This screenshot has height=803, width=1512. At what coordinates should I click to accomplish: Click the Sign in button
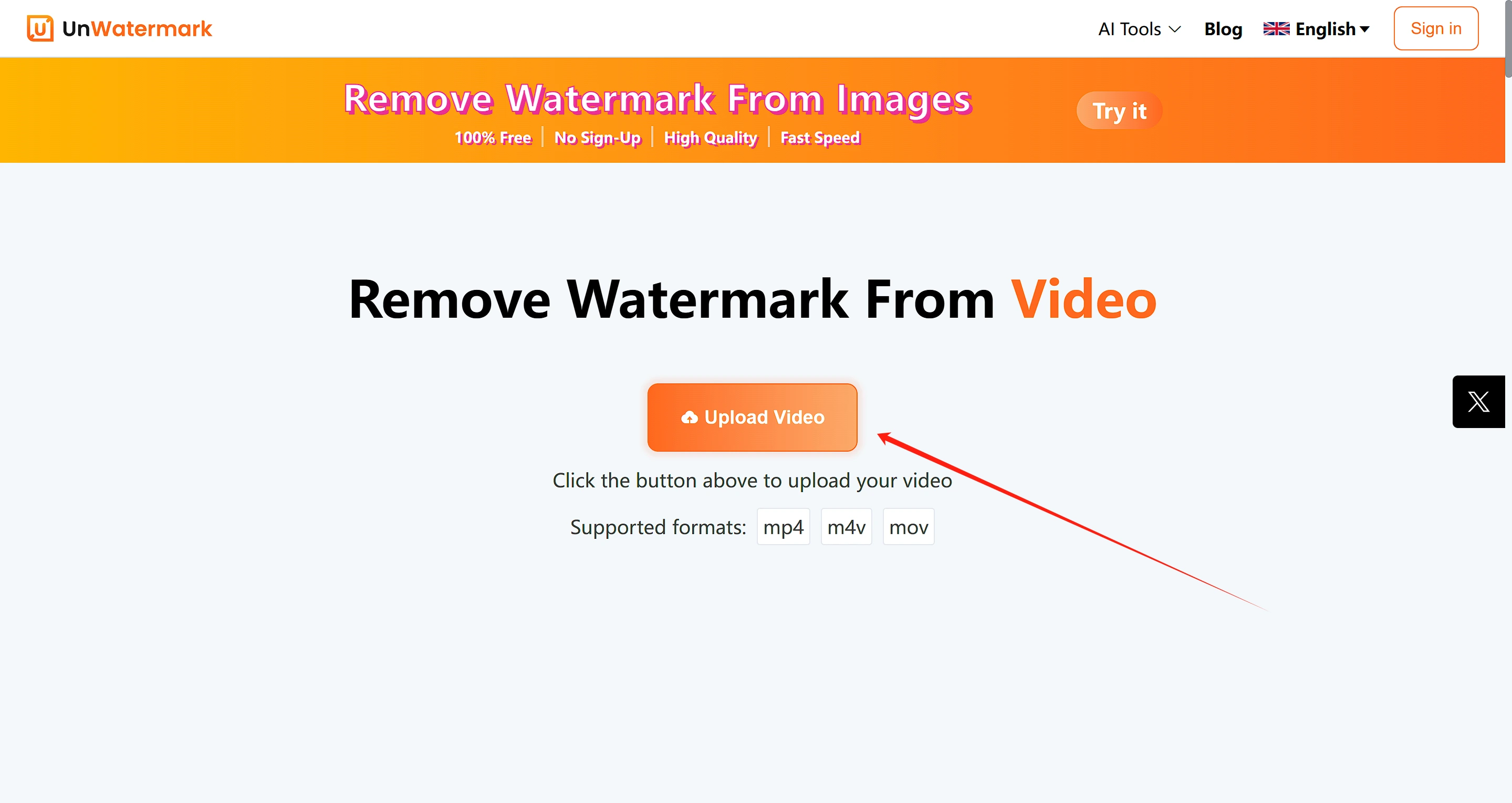coord(1436,28)
